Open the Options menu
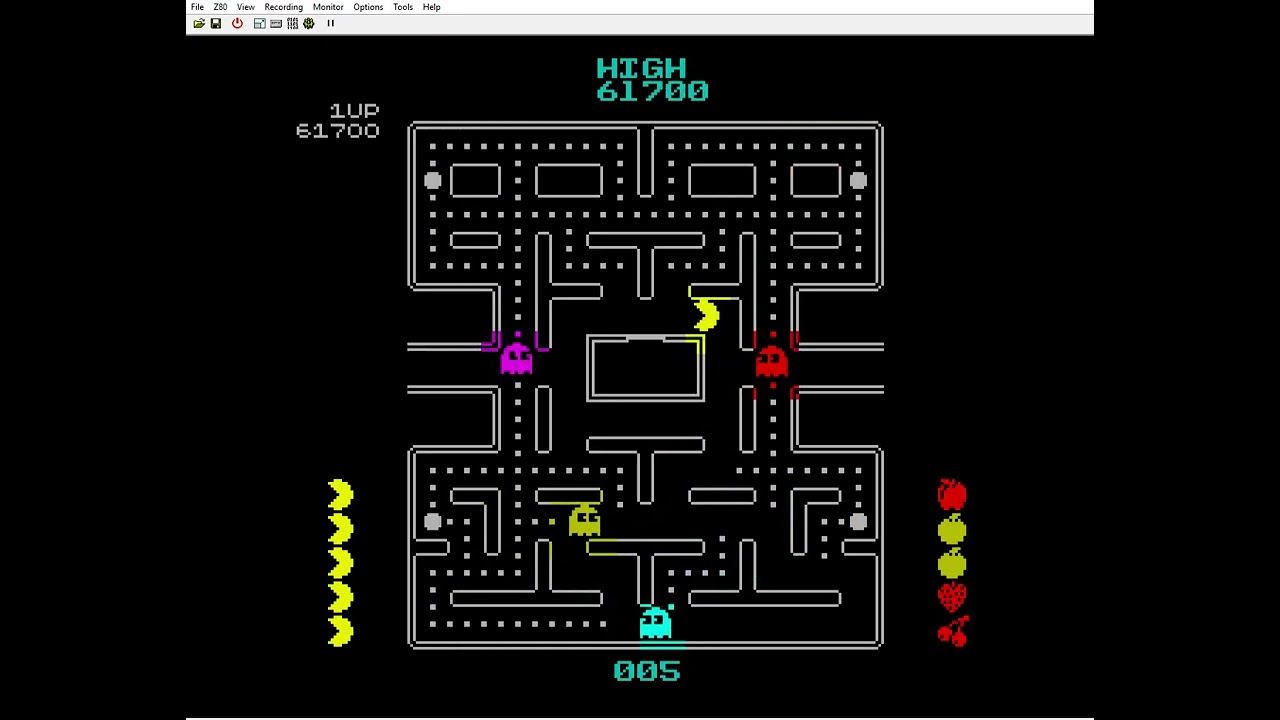The image size is (1280, 720). [x=368, y=7]
